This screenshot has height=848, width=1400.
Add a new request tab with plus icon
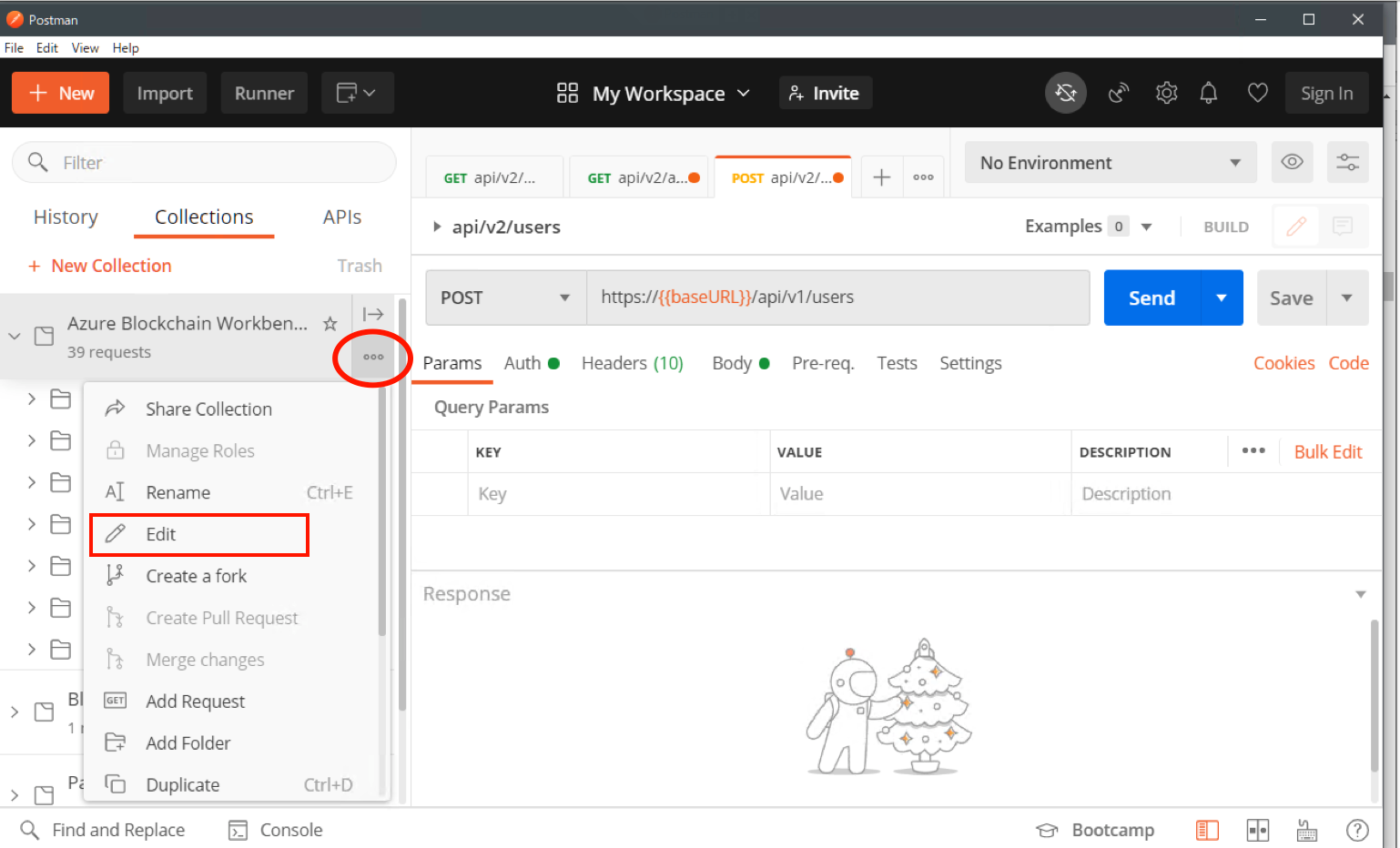click(881, 177)
